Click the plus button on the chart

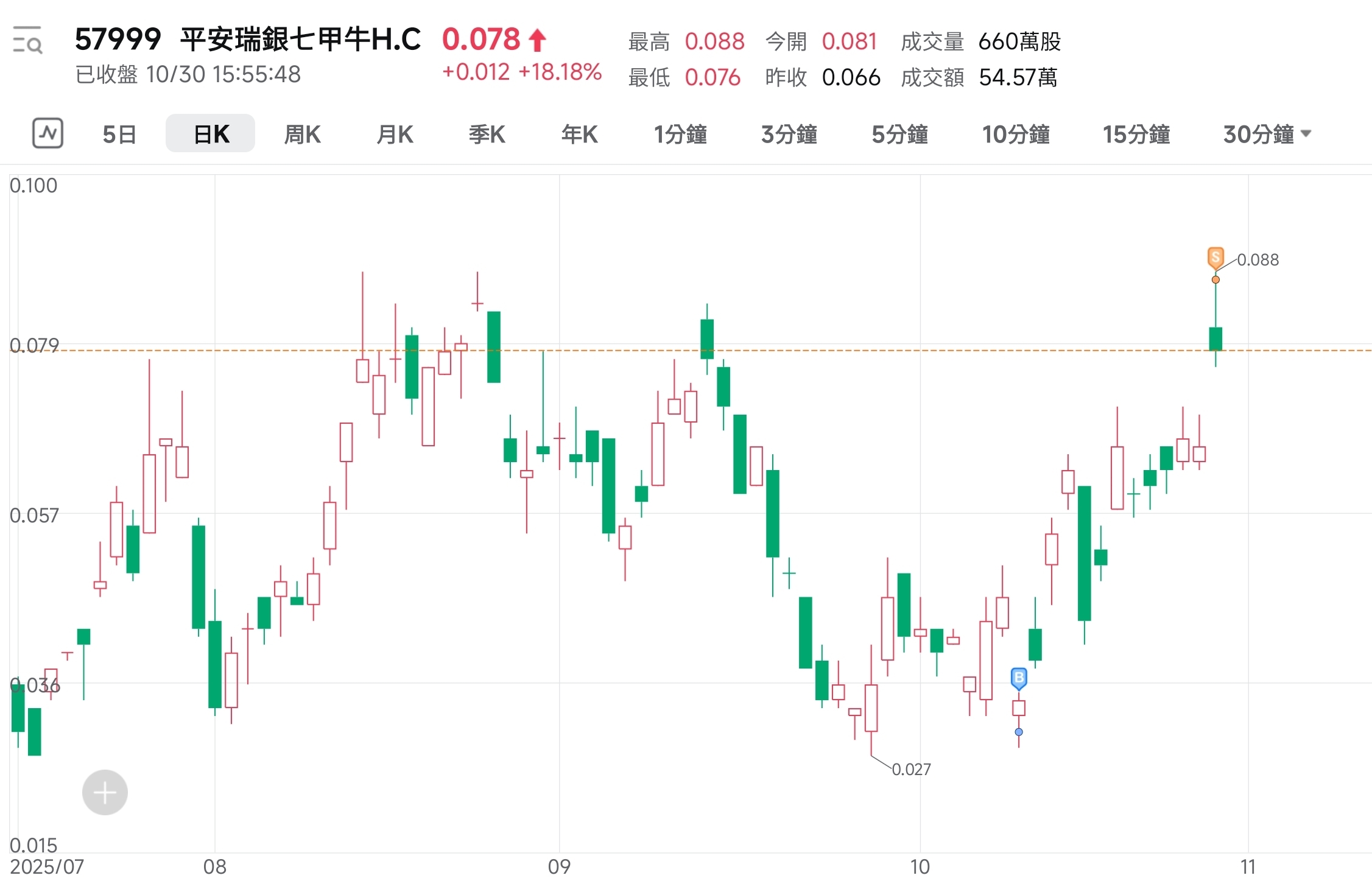click(105, 792)
